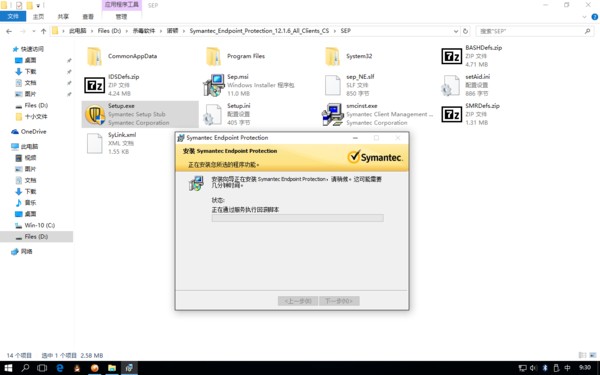Expand the ribbon with the chevron
Screen dimensions: 600x375
coord(584,17)
